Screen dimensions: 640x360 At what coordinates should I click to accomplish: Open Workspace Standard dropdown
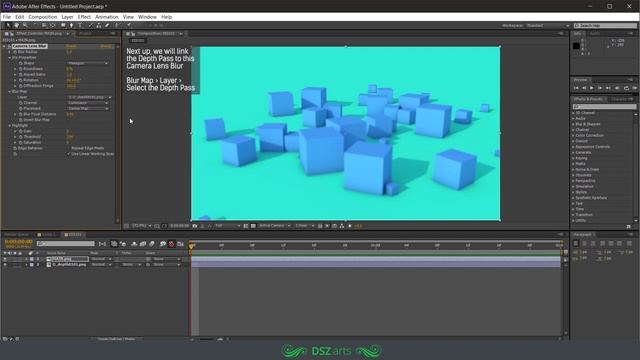coord(548,25)
